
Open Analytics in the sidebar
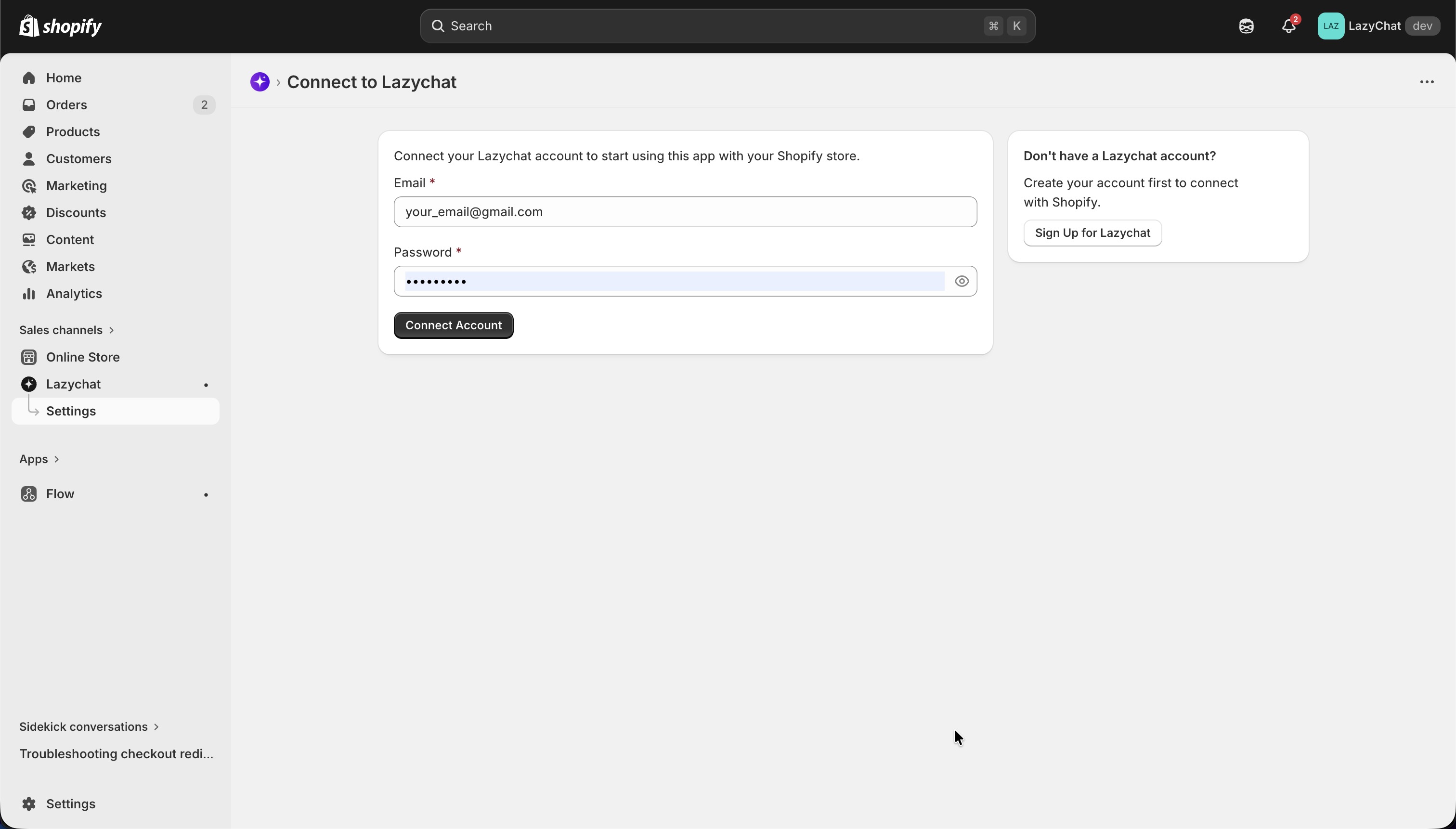[74, 294]
